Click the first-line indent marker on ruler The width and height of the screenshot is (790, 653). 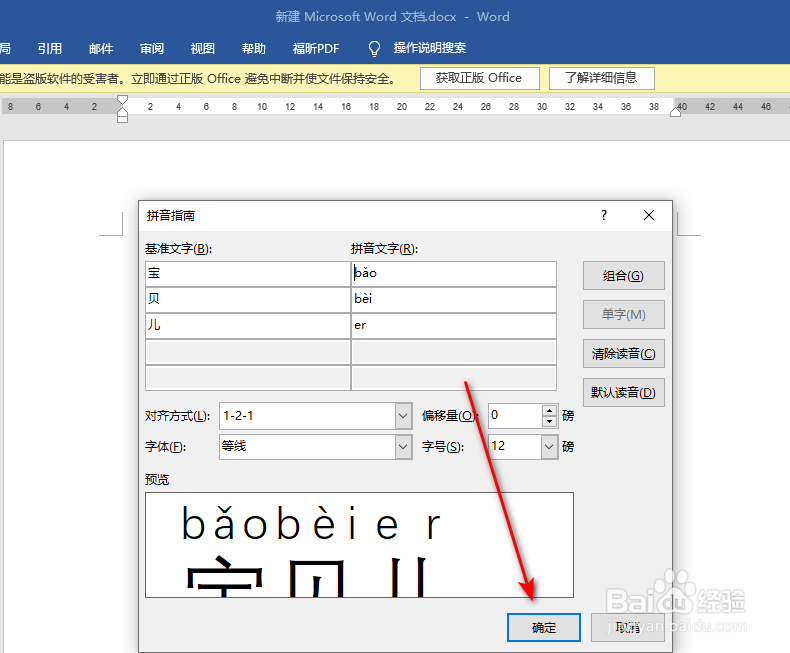[122, 100]
